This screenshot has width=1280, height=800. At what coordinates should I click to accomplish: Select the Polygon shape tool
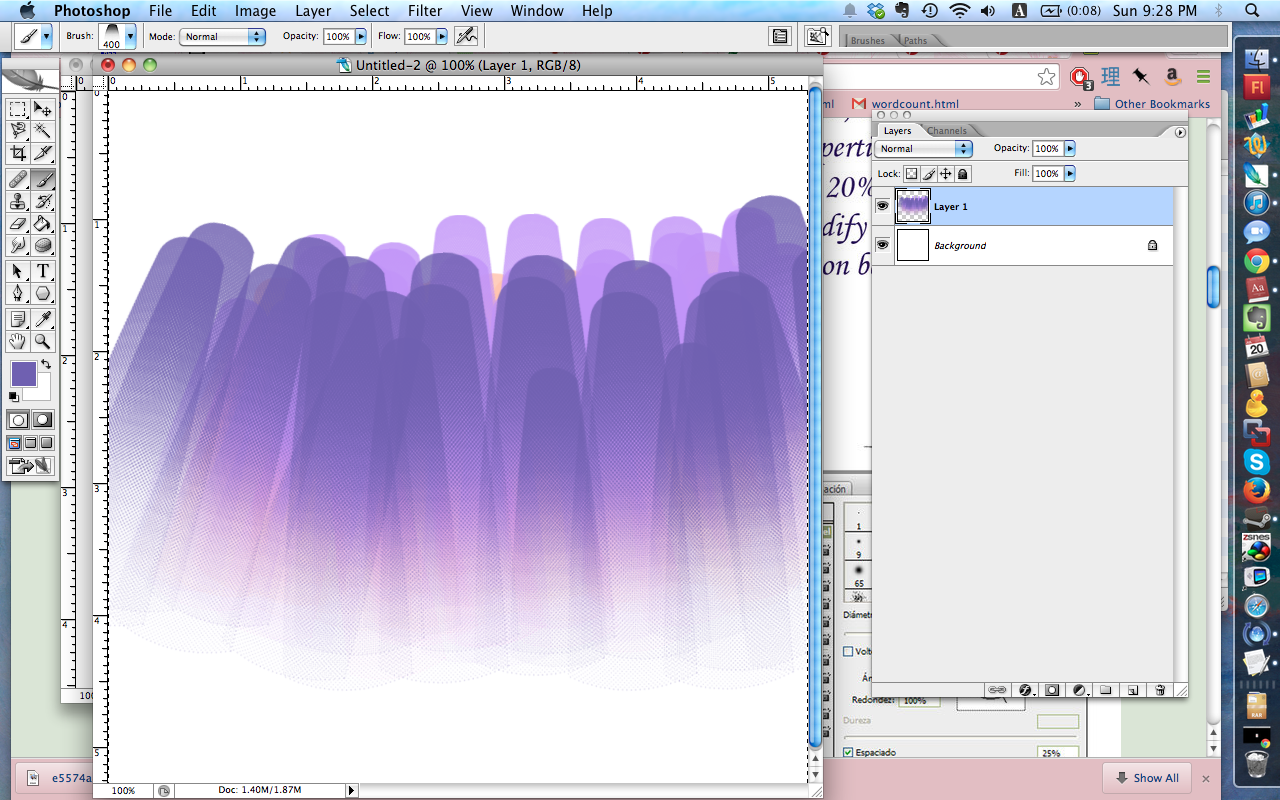[x=43, y=294]
